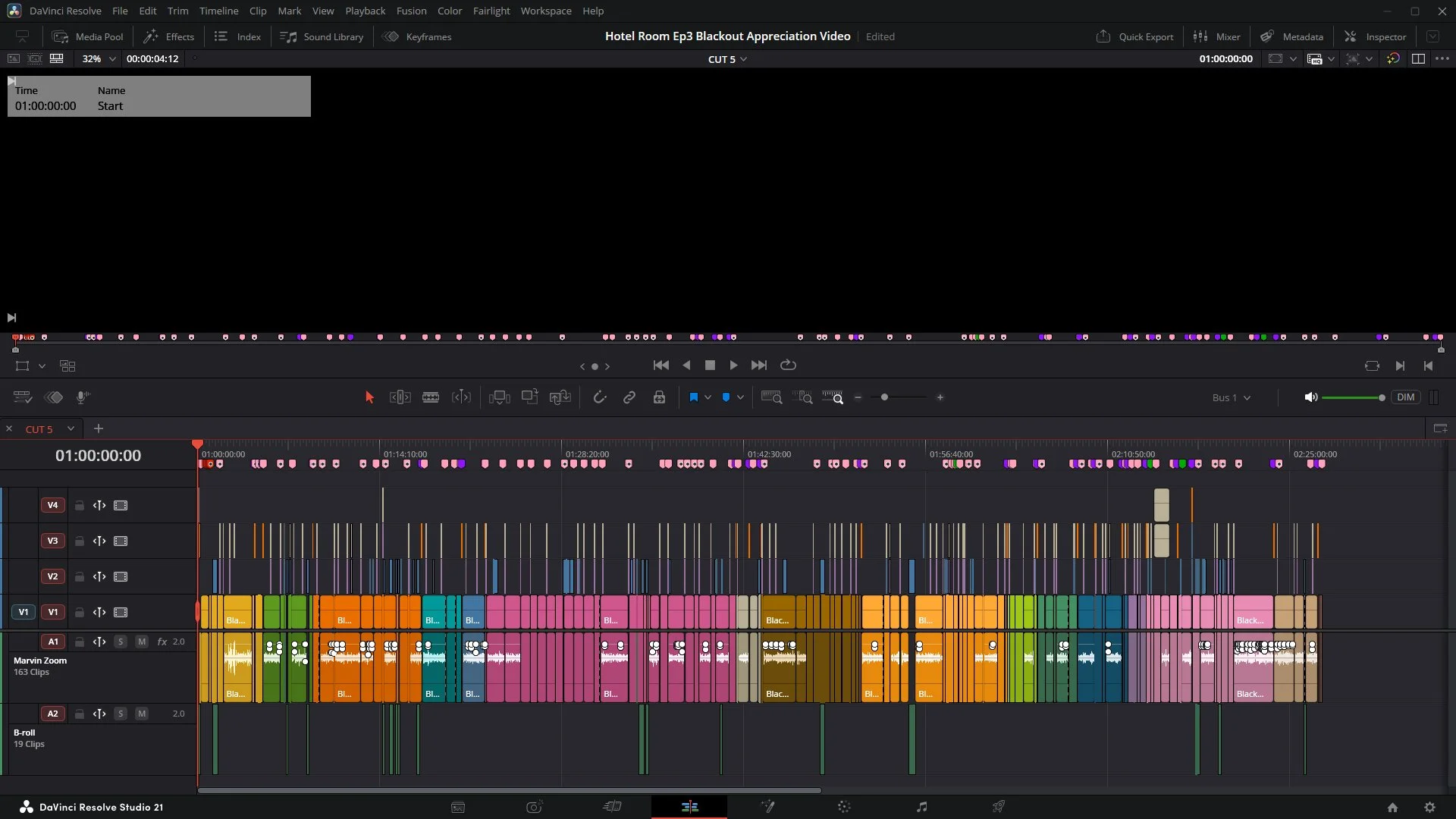
Task: Click the Quick Export button
Action: [1134, 36]
